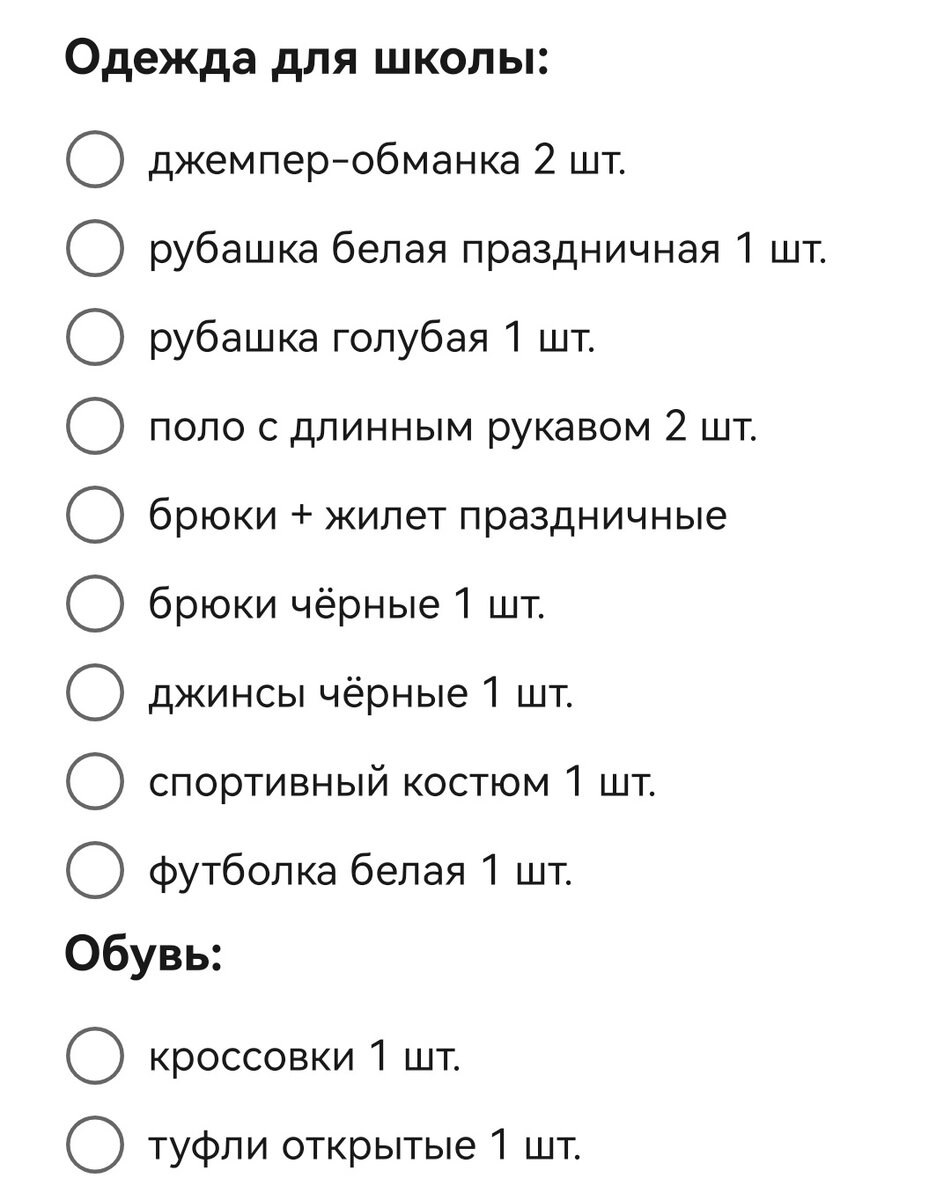The height and width of the screenshot is (1200, 951).
Task: Click the кроссовки 1 шт. text
Action: [x=305, y=1057]
